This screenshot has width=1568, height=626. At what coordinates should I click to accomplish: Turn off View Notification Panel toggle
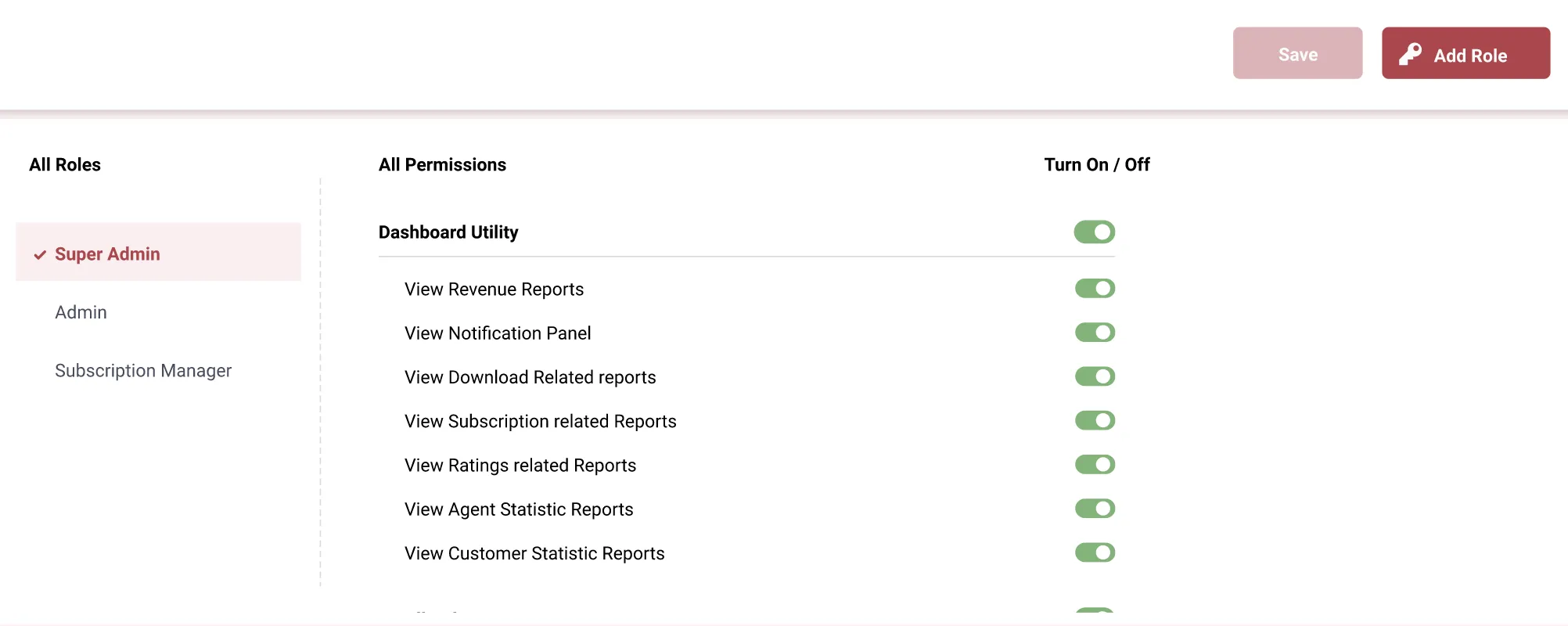click(x=1094, y=333)
